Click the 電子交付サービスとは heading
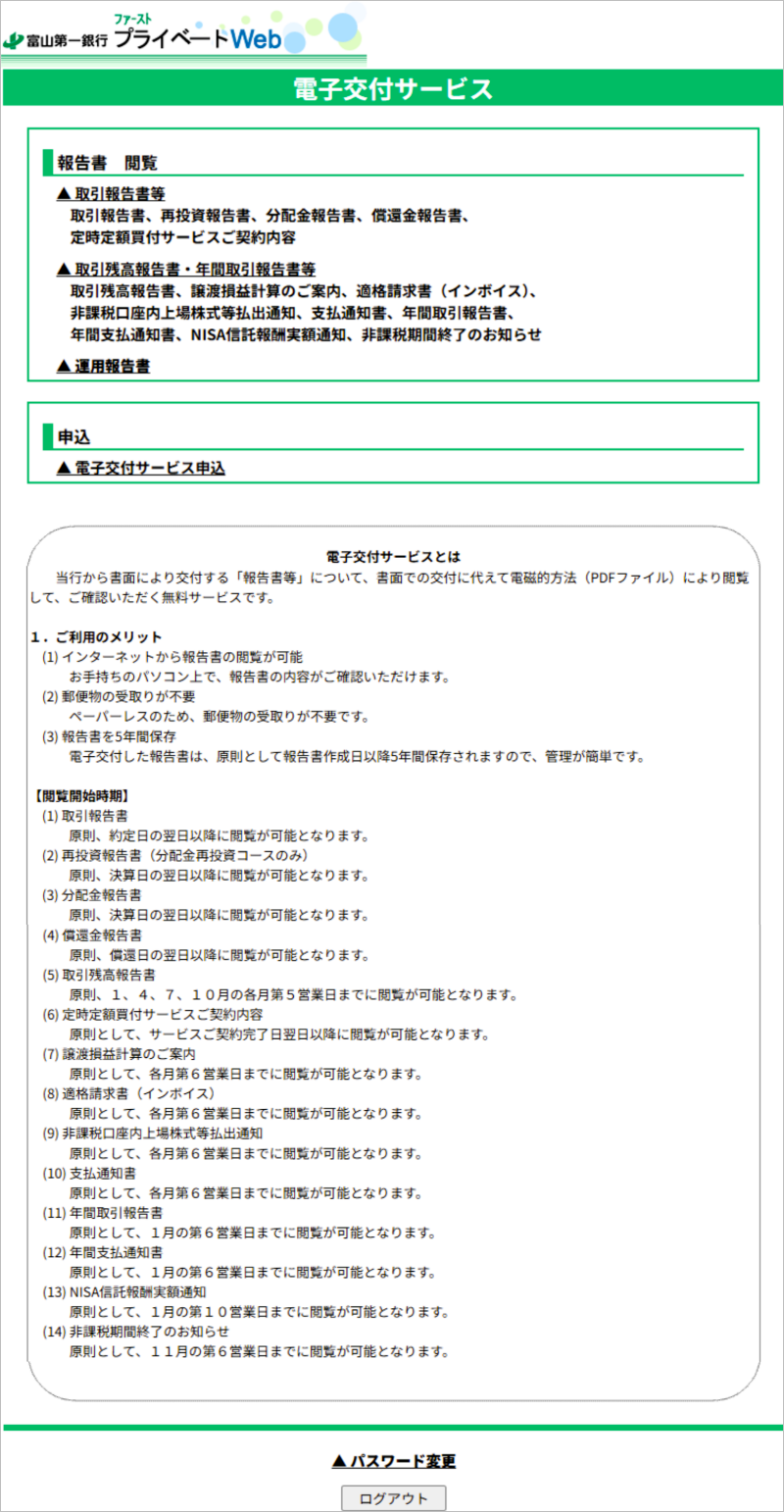The width and height of the screenshot is (784, 1512). 393,556
